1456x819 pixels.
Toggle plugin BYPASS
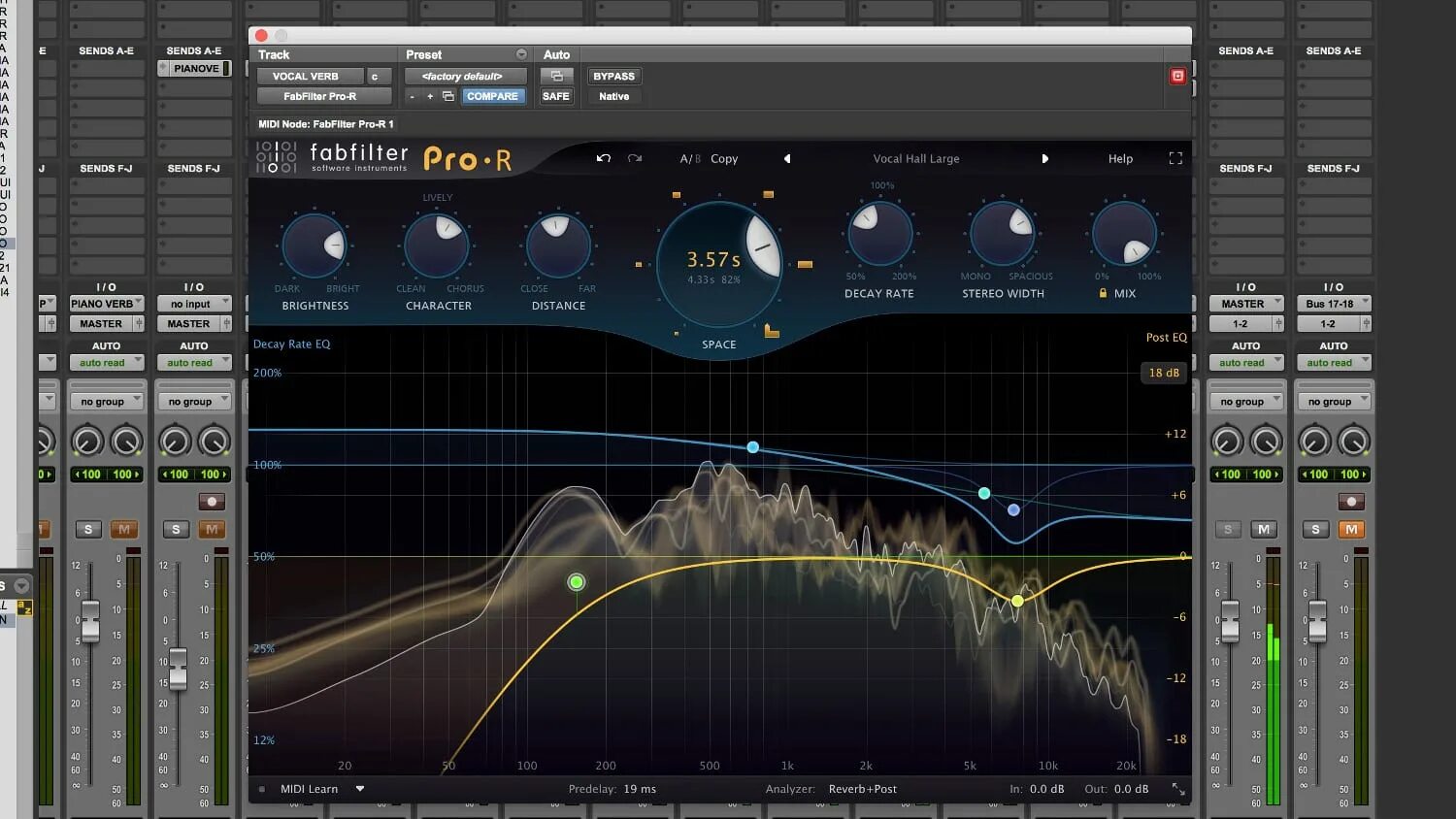point(613,76)
